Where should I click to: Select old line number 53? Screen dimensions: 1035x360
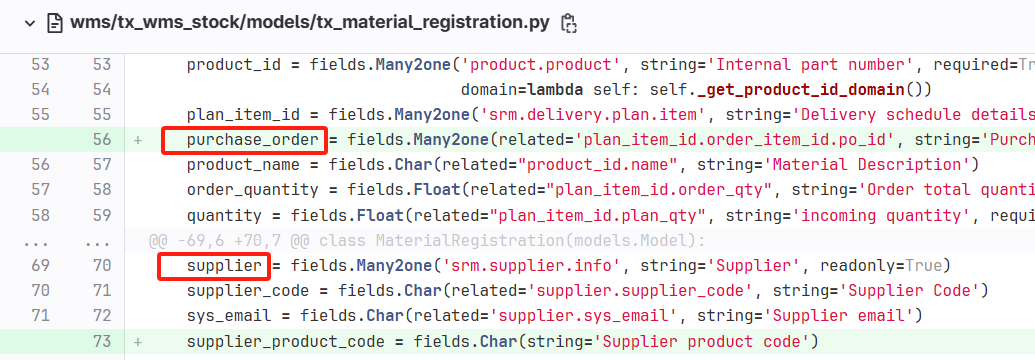(40, 65)
